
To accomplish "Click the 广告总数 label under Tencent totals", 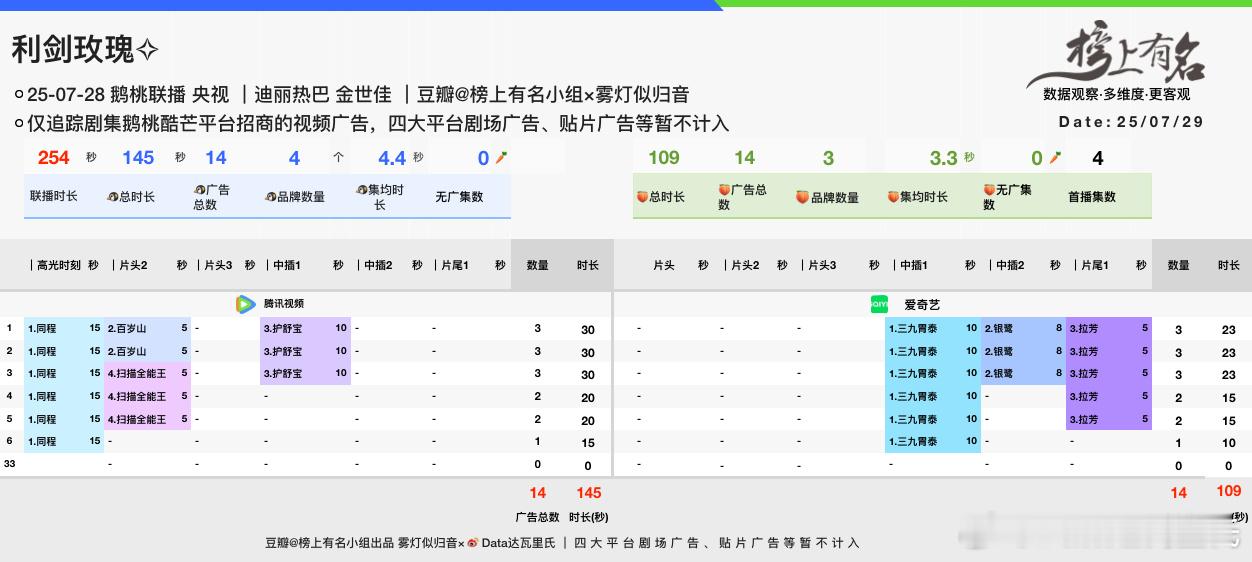I will [537, 517].
